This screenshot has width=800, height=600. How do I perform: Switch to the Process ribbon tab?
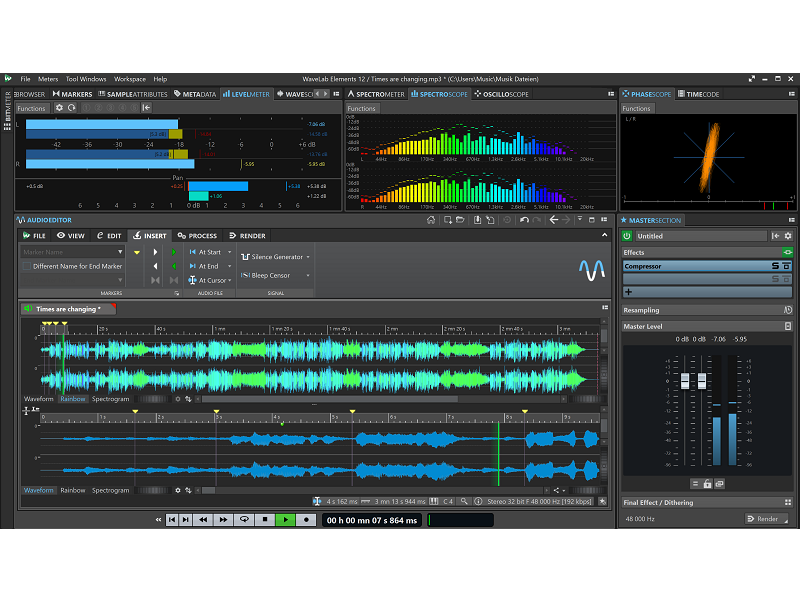[197, 236]
